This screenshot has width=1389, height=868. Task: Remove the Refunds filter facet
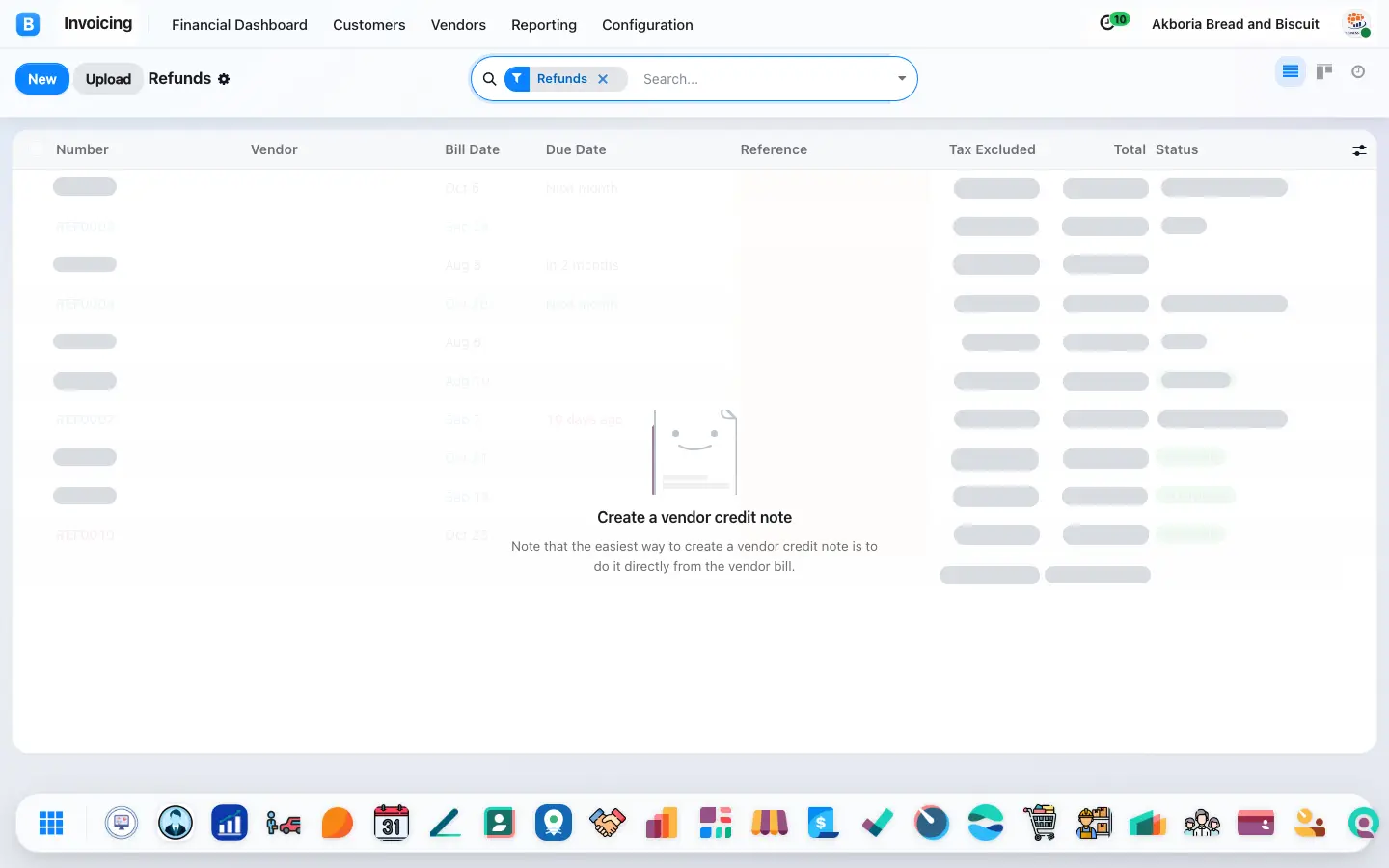(603, 79)
